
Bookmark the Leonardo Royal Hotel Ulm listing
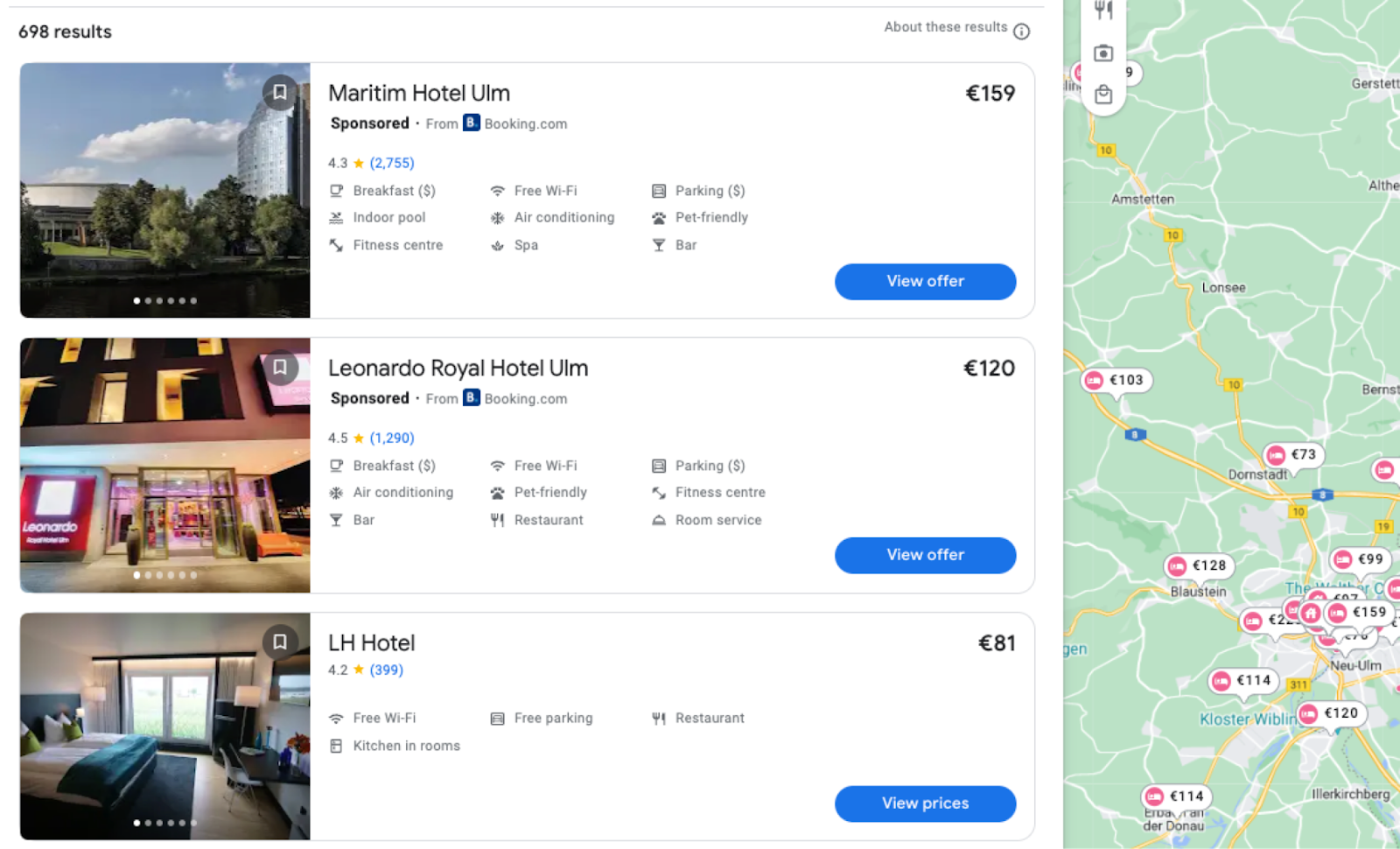click(x=280, y=367)
